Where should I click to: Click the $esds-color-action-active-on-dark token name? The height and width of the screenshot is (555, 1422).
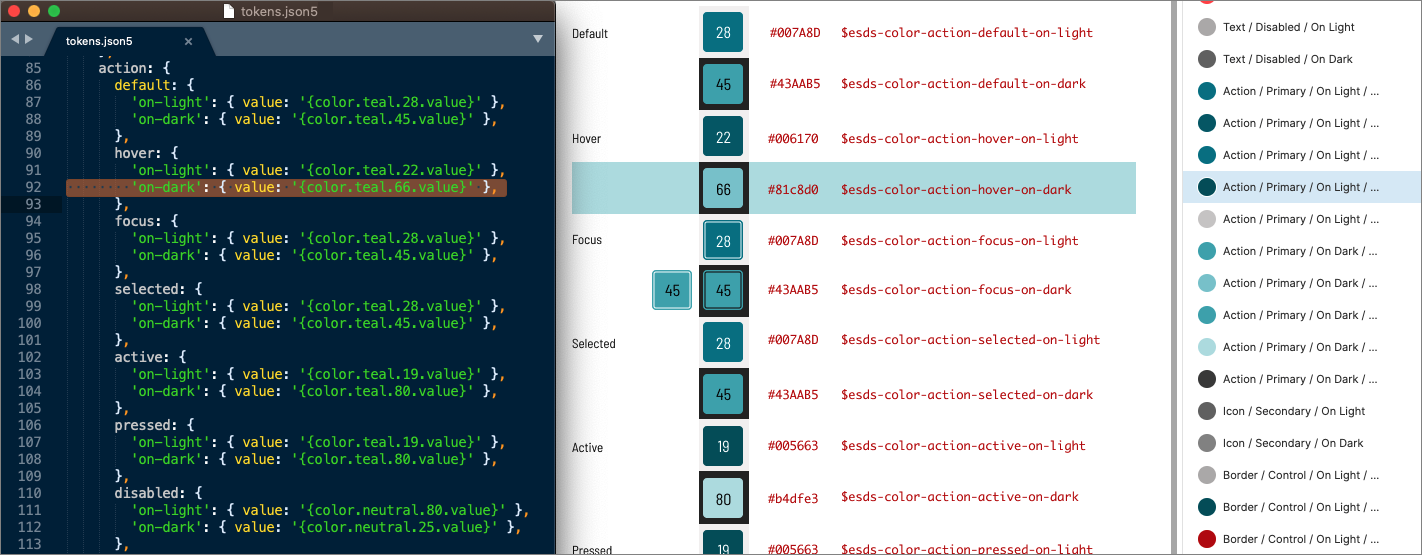tap(960, 497)
